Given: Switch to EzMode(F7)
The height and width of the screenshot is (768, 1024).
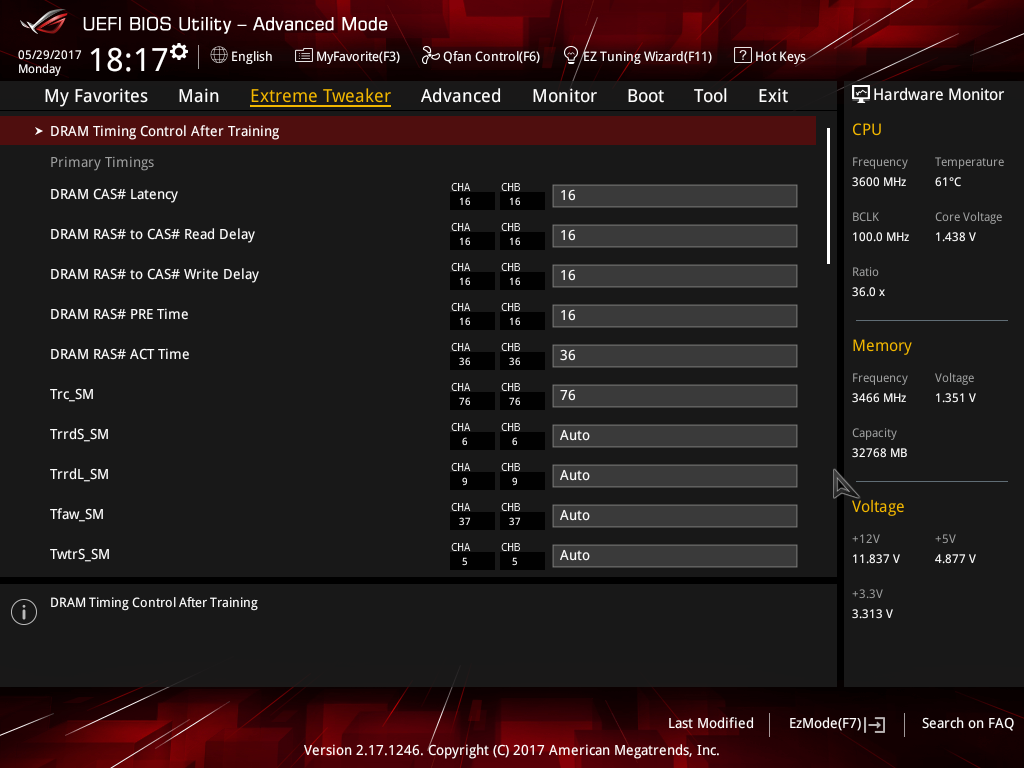Looking at the screenshot, I should tap(836, 723).
